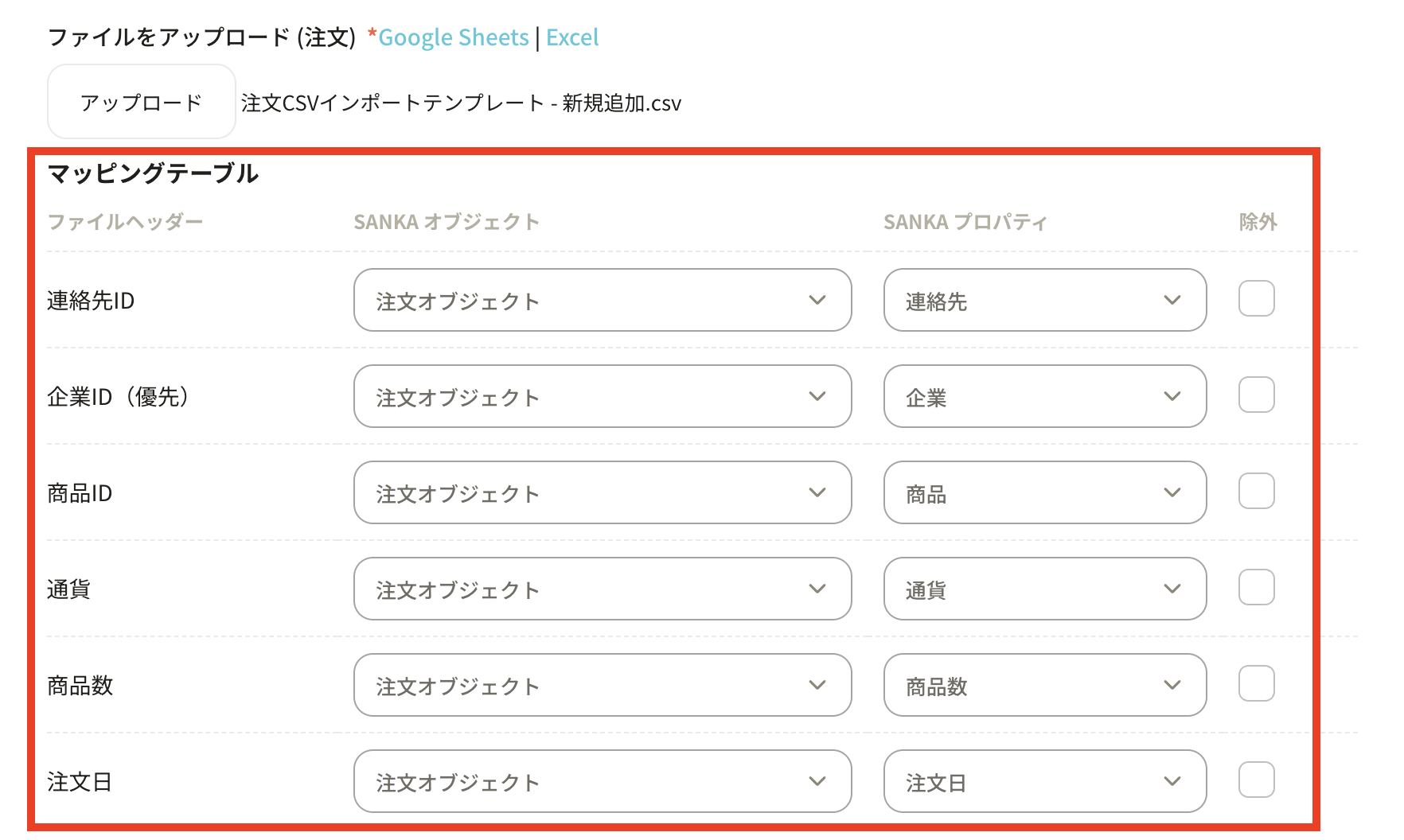Image resolution: width=1404 pixels, height=840 pixels.
Task: Check the exclude box for 連絡先ID
Action: 1256,299
